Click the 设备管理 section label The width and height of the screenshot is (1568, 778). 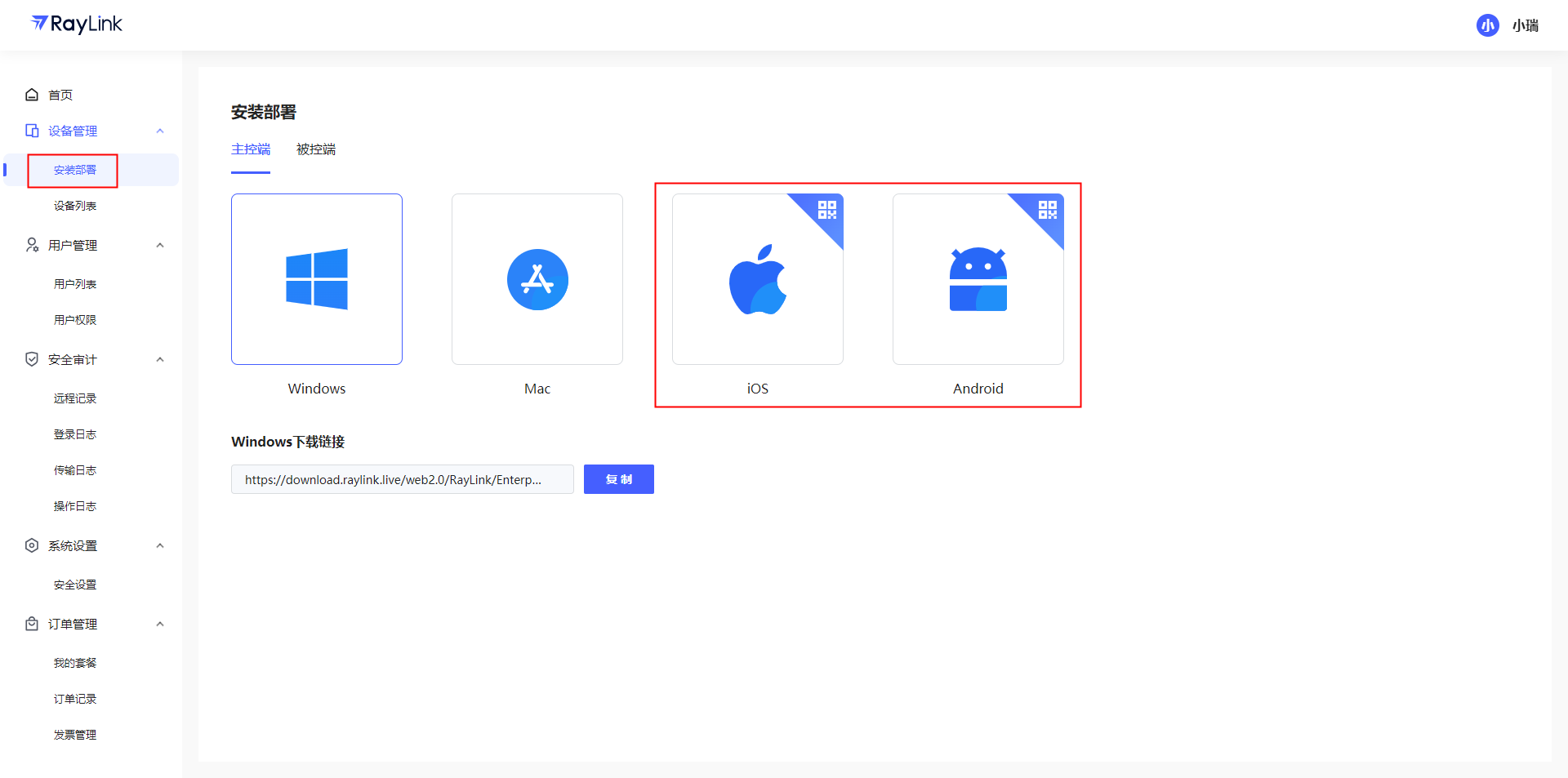tap(73, 131)
